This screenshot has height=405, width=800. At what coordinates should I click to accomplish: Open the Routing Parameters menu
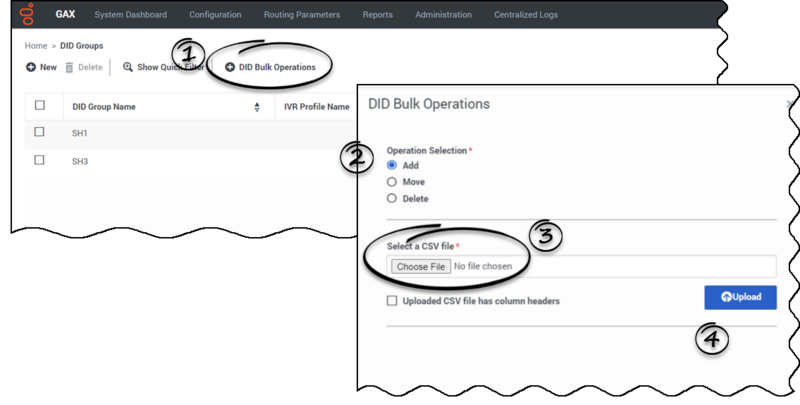[x=302, y=15]
